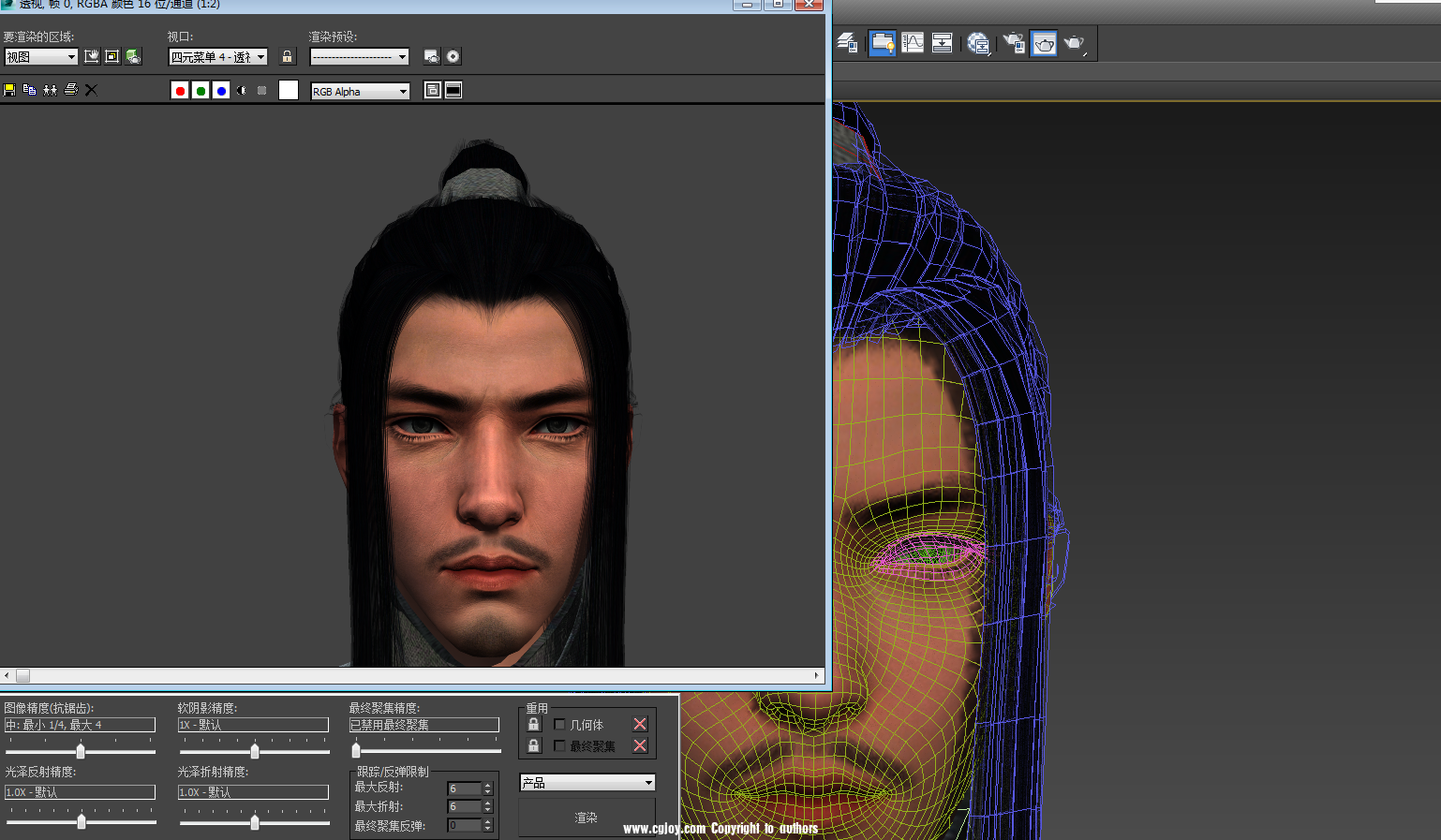Click the 最大反射 value input field

tap(464, 788)
